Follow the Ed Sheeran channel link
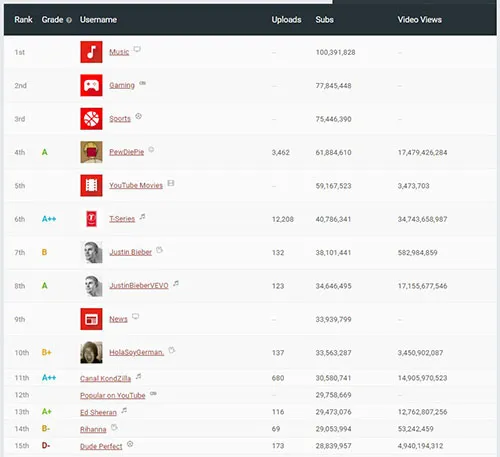 click(98, 412)
